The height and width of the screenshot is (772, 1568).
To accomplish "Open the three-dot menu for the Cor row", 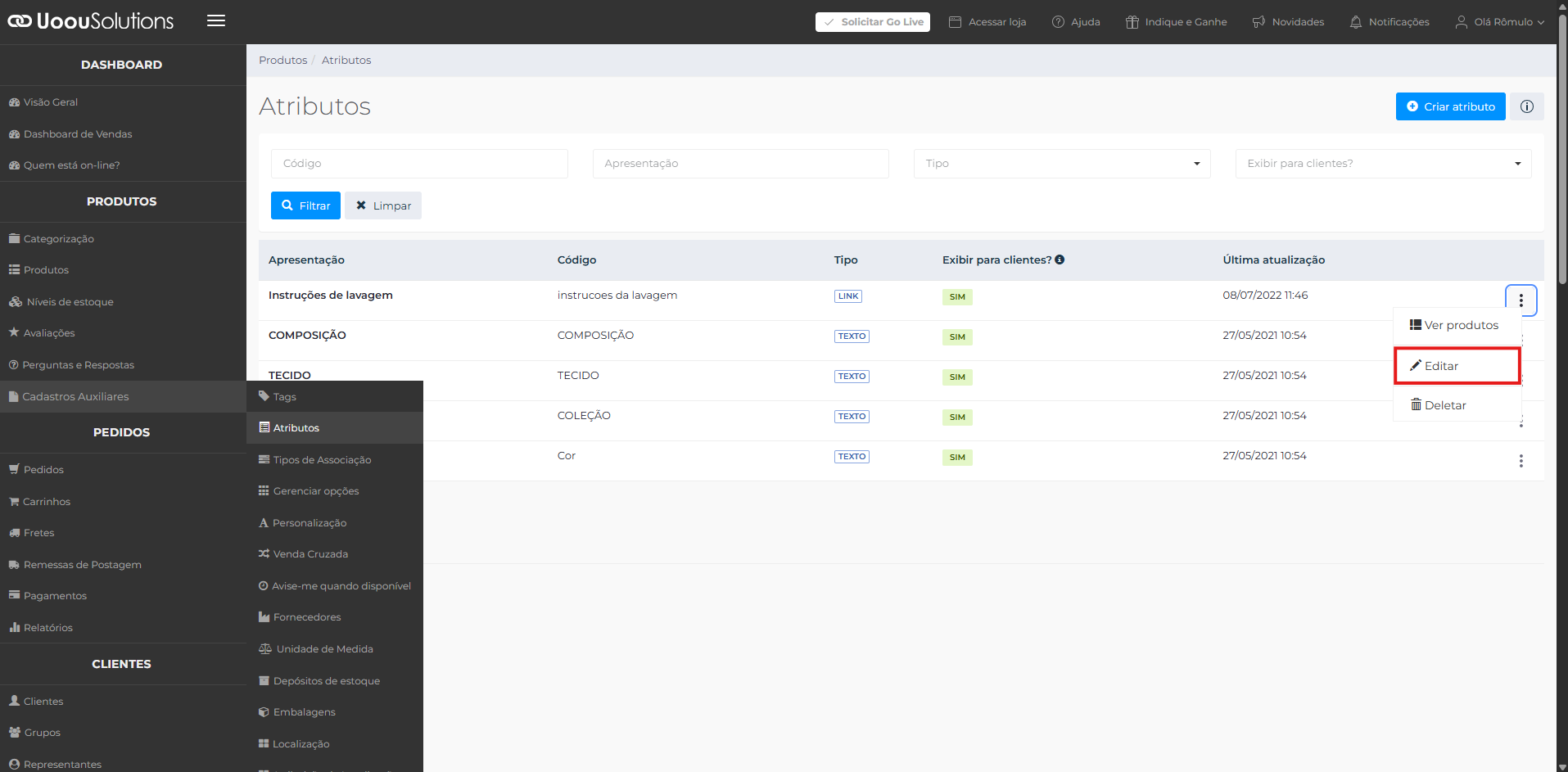I will coord(1521,461).
